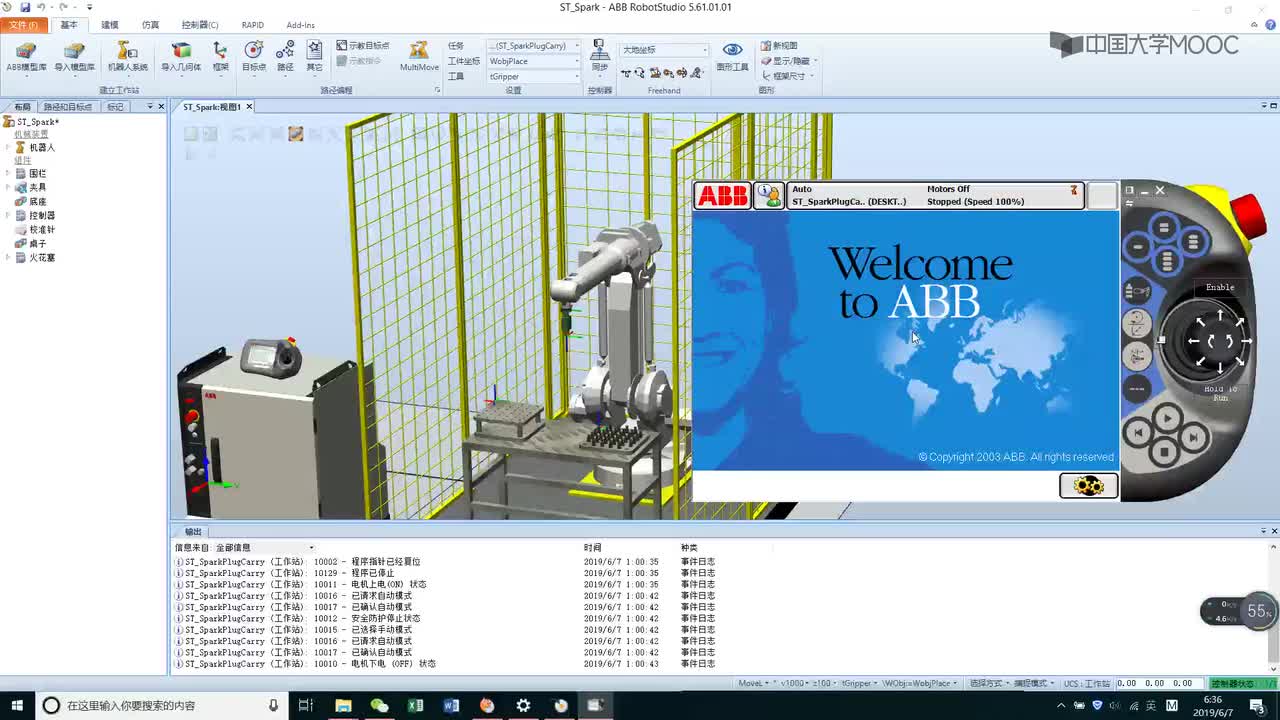1280x720 pixels.
Task: Select the 框架 frame tool
Action: pos(220,57)
